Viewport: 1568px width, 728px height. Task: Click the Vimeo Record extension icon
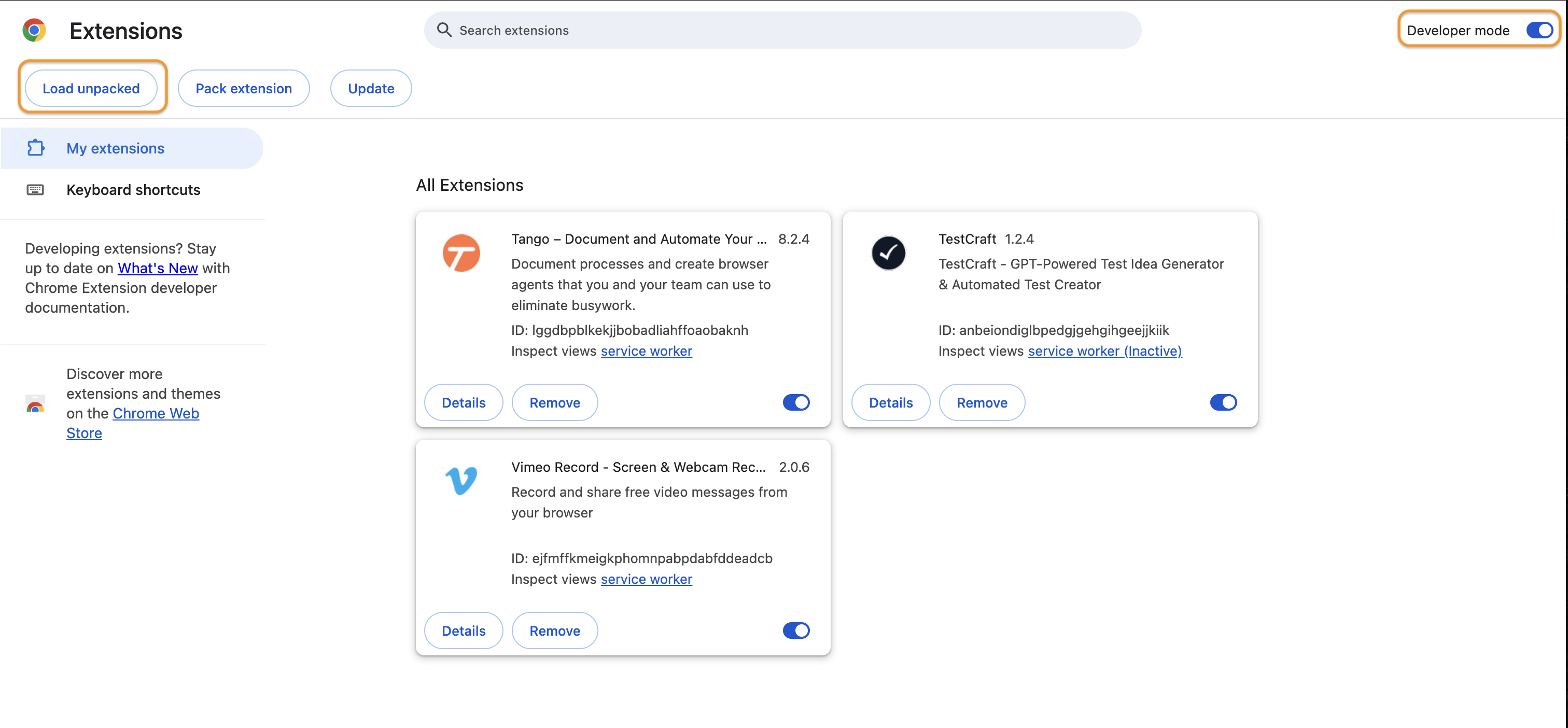(x=462, y=481)
